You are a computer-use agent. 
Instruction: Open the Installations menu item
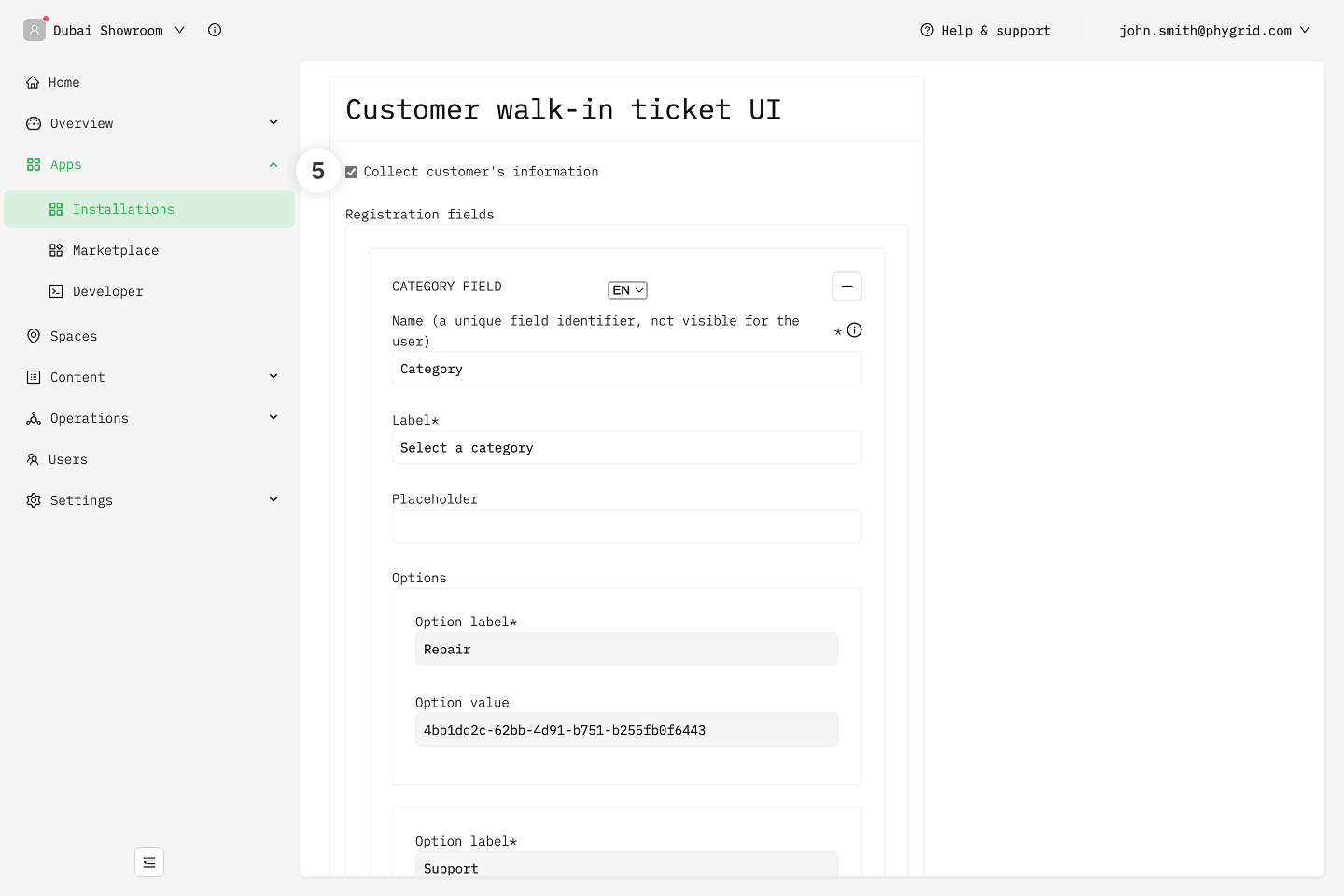(x=123, y=209)
